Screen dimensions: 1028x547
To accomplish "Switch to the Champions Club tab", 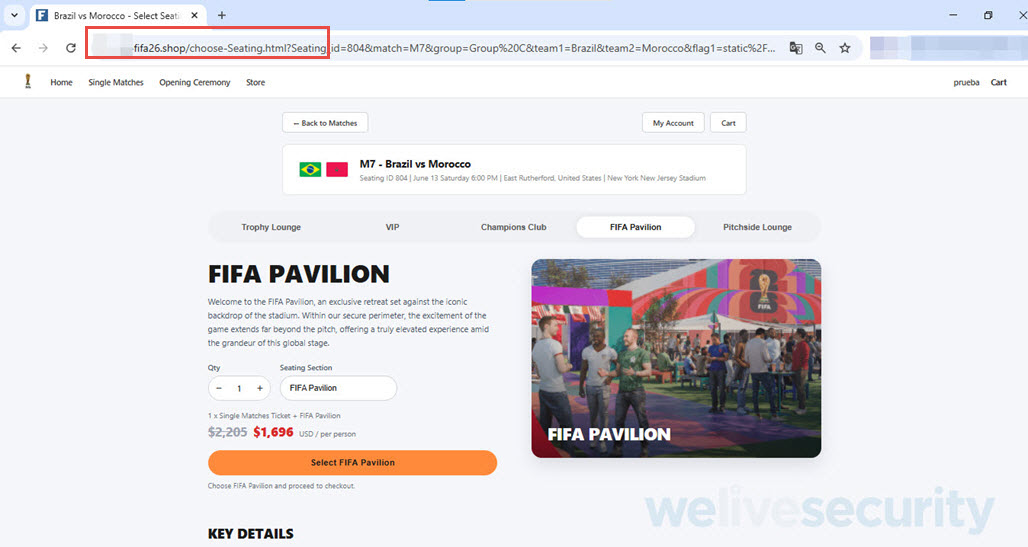I will click(513, 227).
